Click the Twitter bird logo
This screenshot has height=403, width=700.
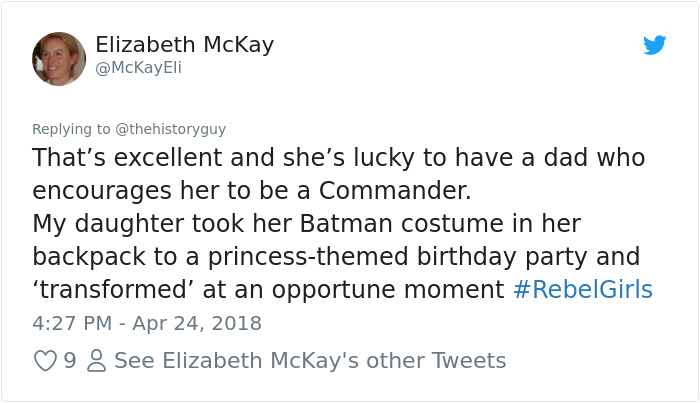[x=654, y=45]
